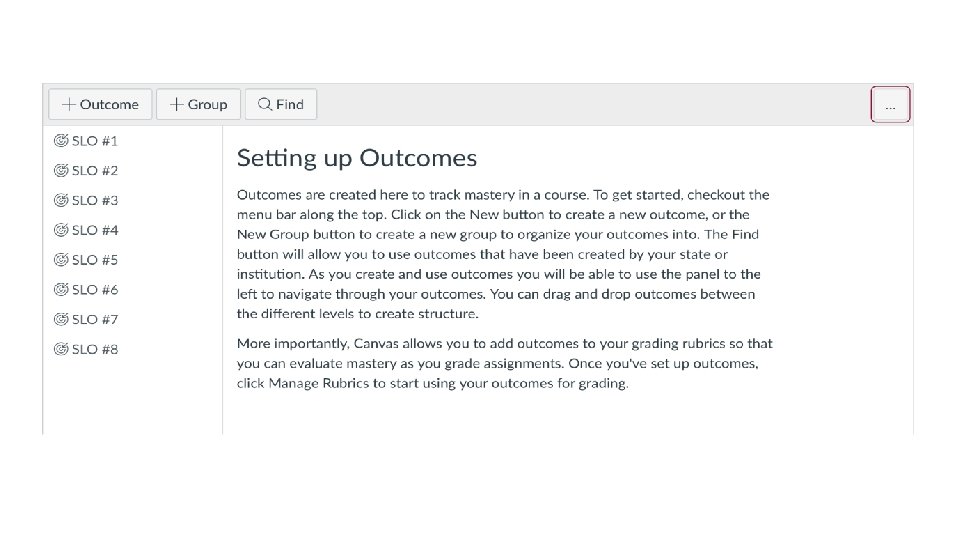Click the plus icon on Group button
Viewport: 960px width, 540px height.
177,105
